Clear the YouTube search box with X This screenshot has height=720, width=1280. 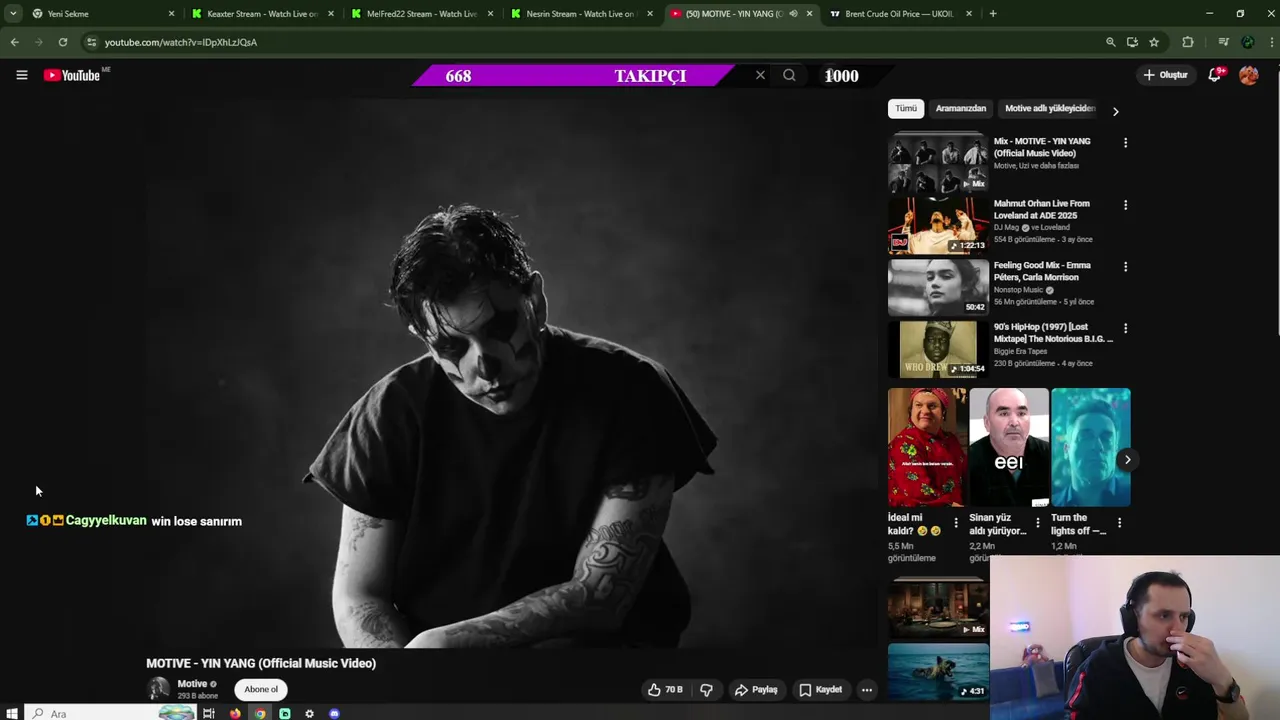click(760, 75)
